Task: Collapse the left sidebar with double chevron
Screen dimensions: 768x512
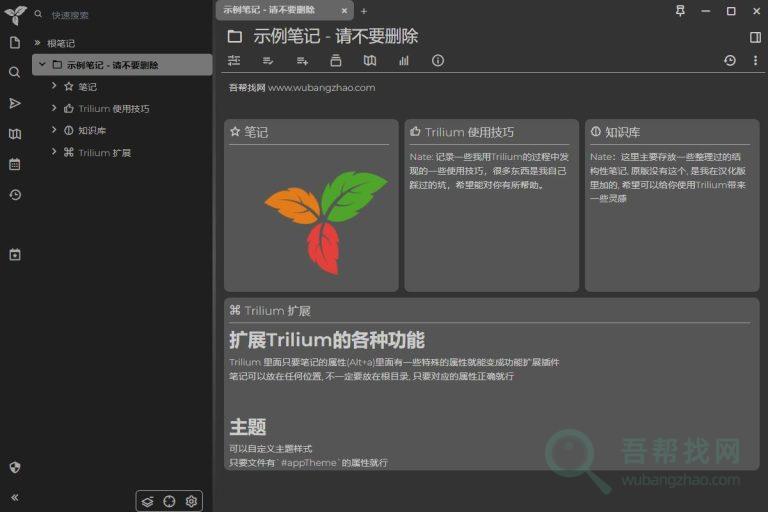Action: (x=15, y=497)
